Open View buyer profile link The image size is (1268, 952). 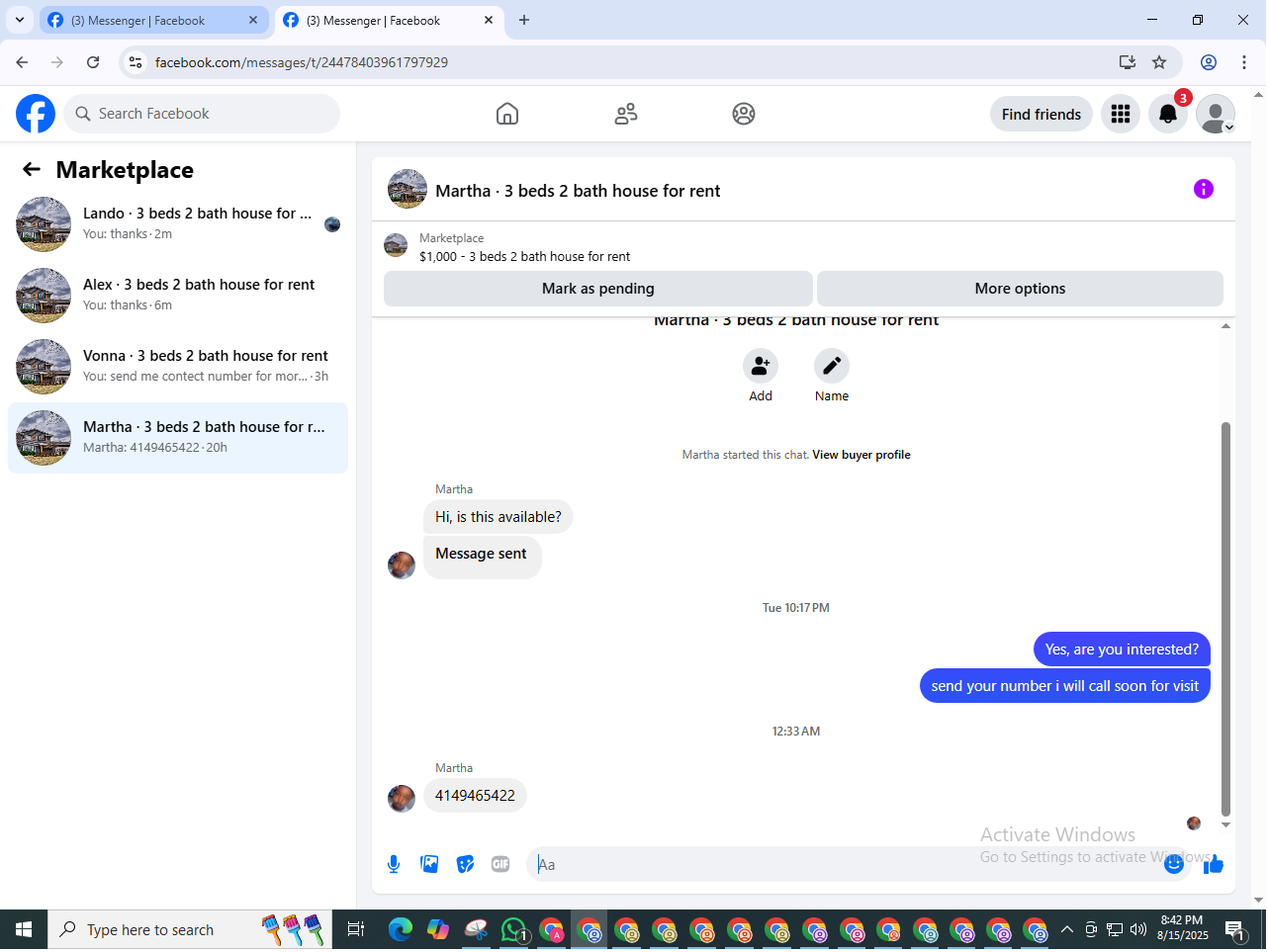[861, 455]
